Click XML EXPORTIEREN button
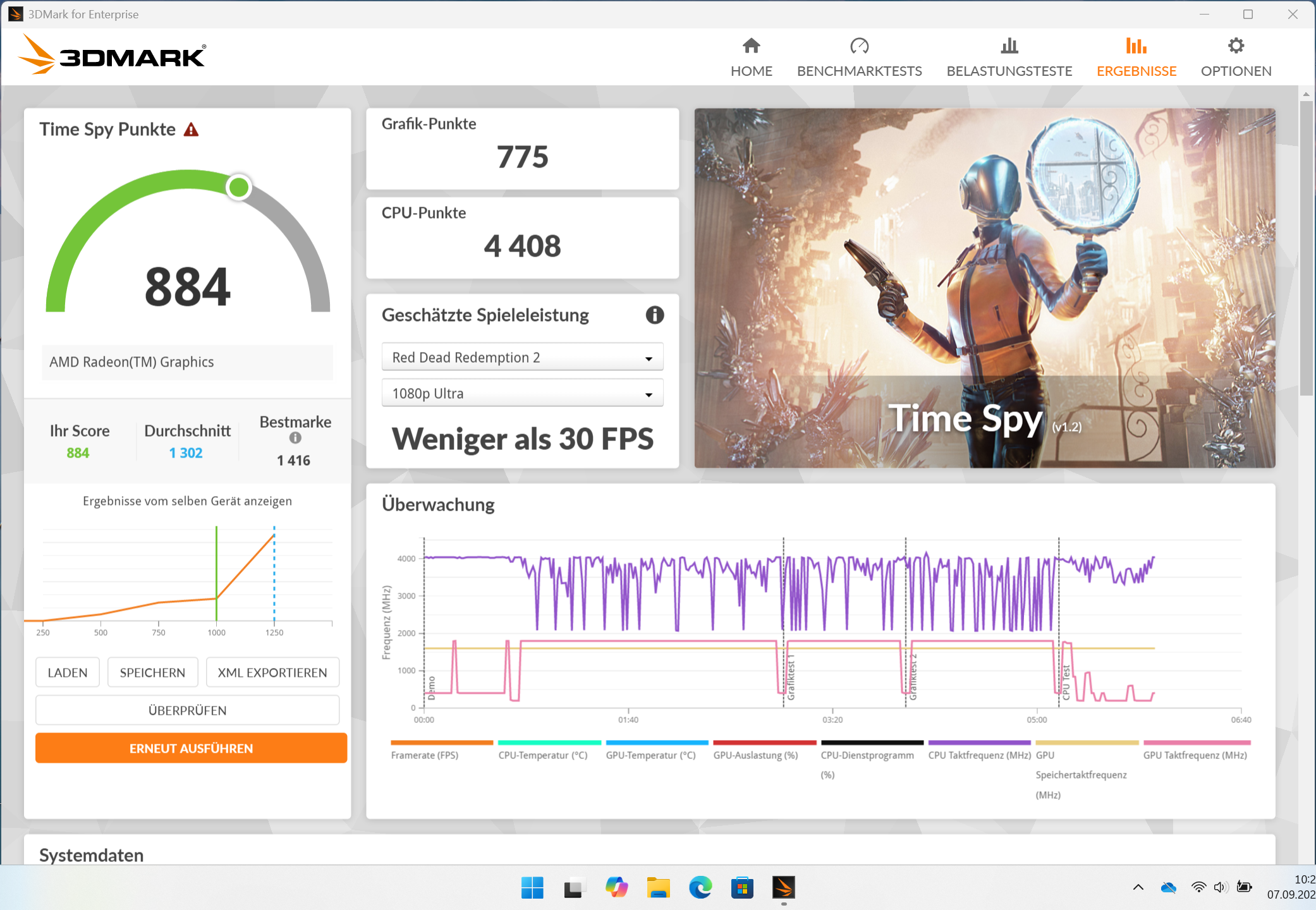The image size is (1316, 910). coord(272,672)
